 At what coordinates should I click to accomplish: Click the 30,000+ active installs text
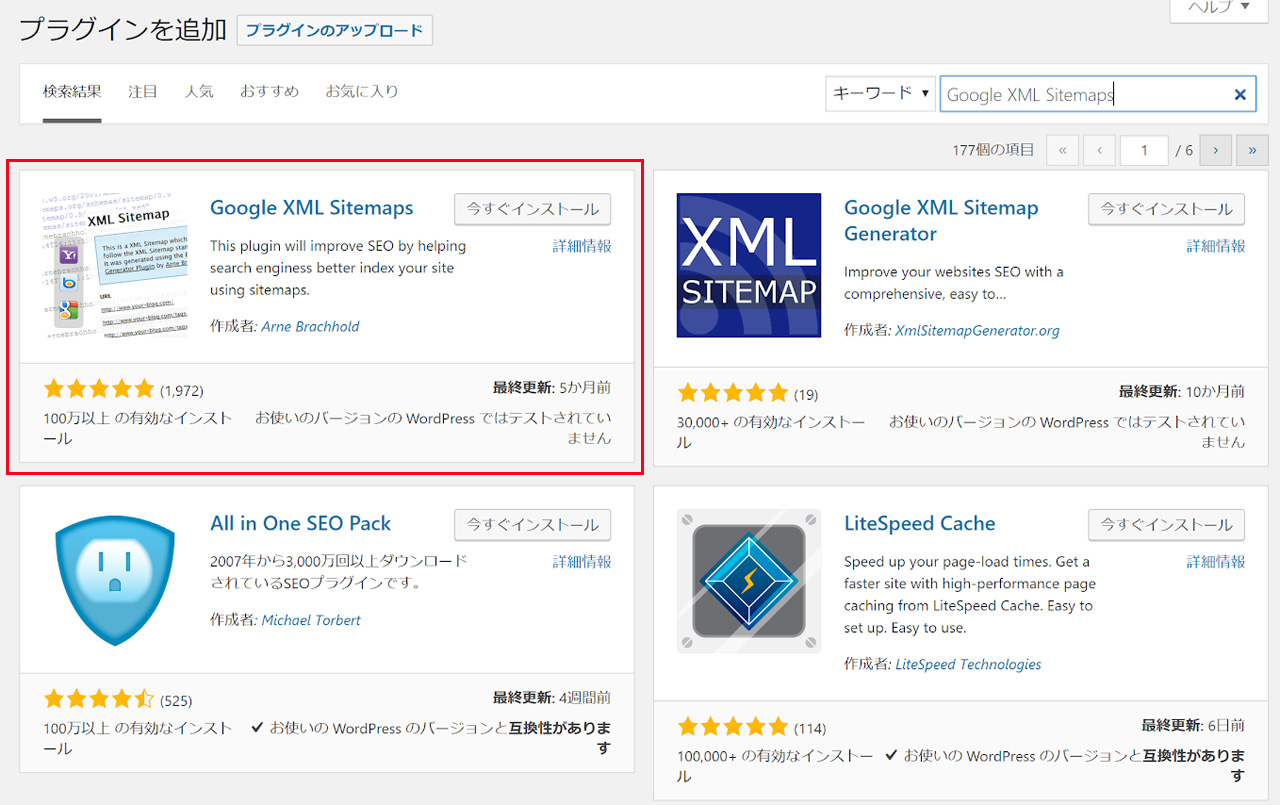[x=771, y=432]
